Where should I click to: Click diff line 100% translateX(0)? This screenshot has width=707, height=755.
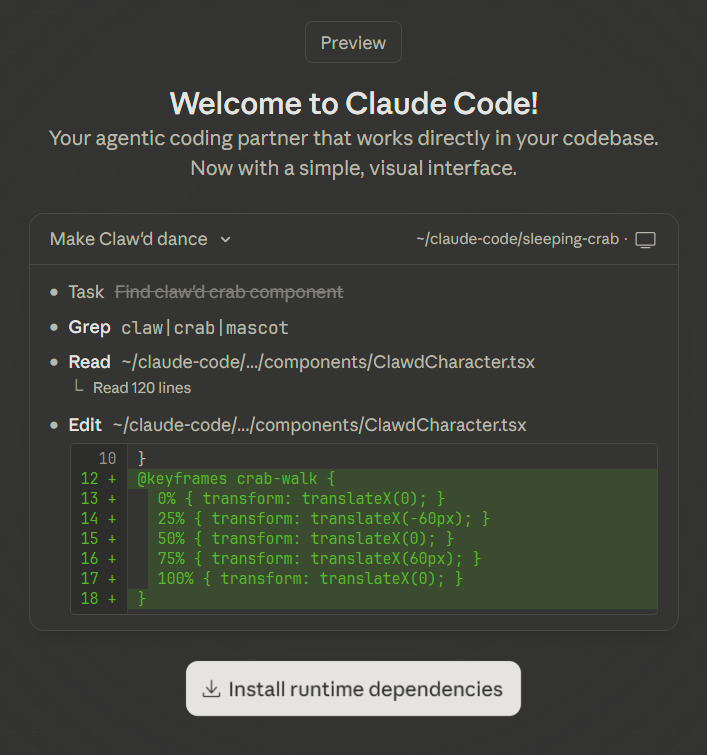pos(393,578)
